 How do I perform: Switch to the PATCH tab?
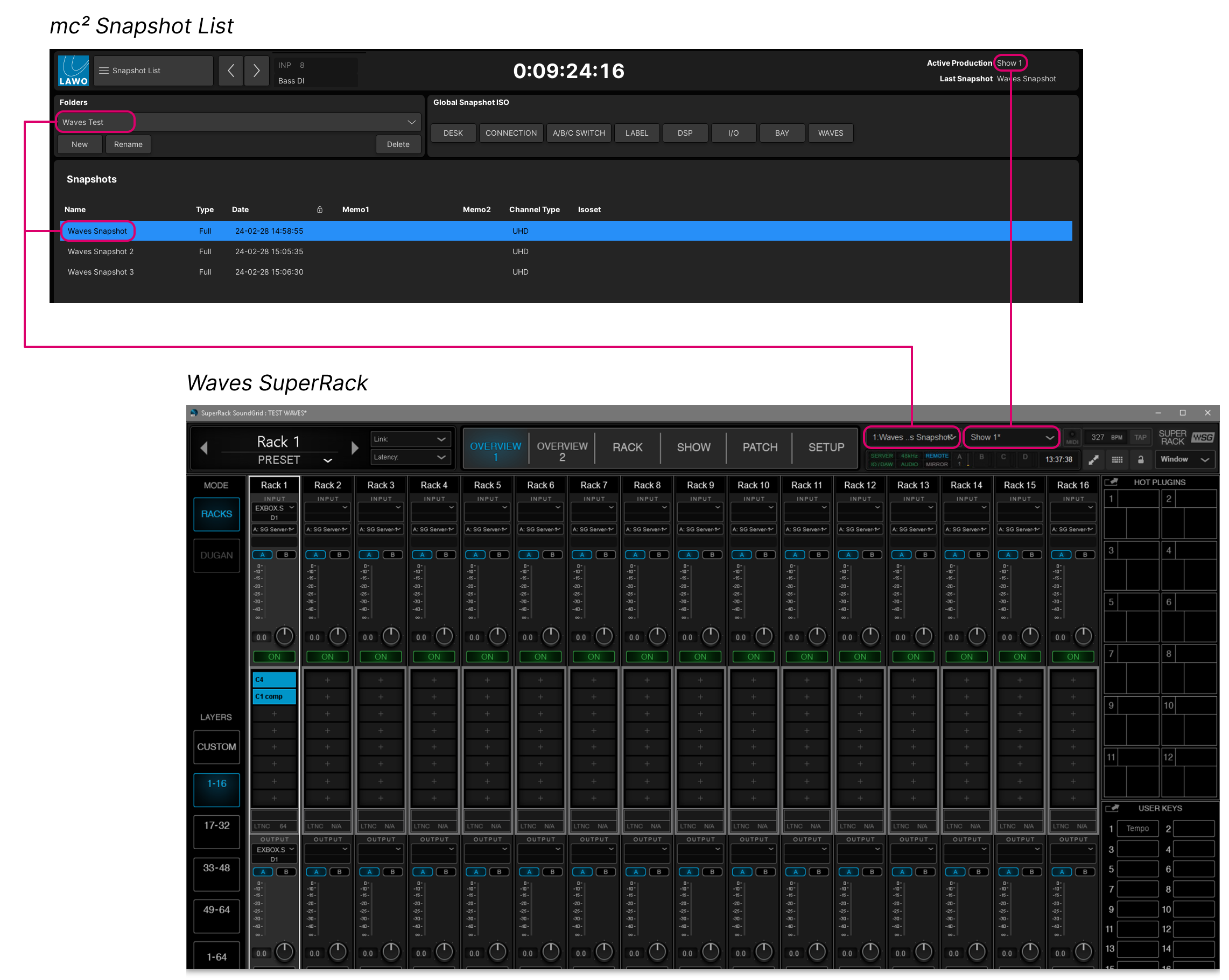pos(760,447)
